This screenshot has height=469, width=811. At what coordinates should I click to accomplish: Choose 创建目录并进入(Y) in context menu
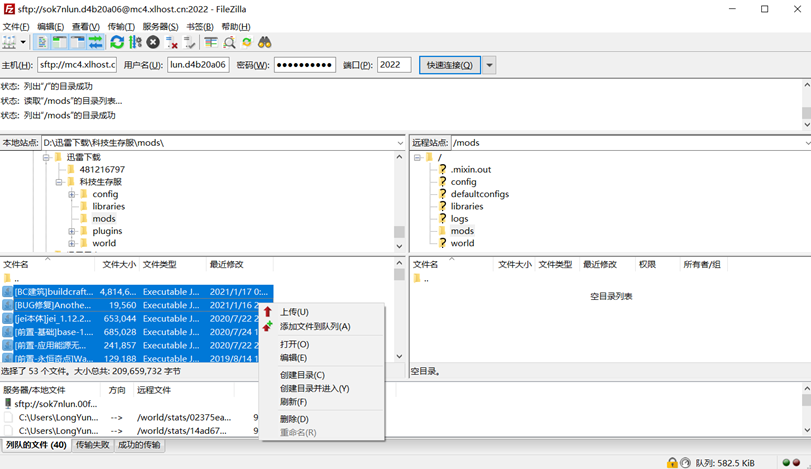pos(322,388)
